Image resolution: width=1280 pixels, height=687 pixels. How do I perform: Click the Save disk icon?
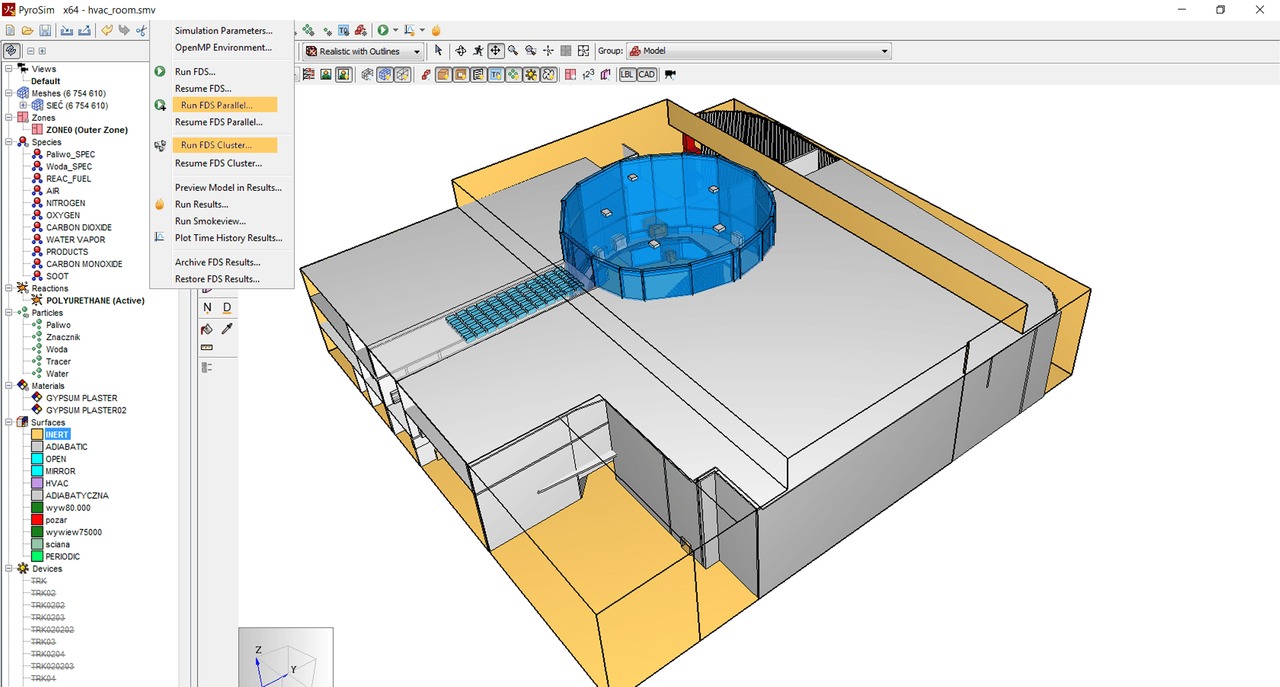click(x=45, y=30)
